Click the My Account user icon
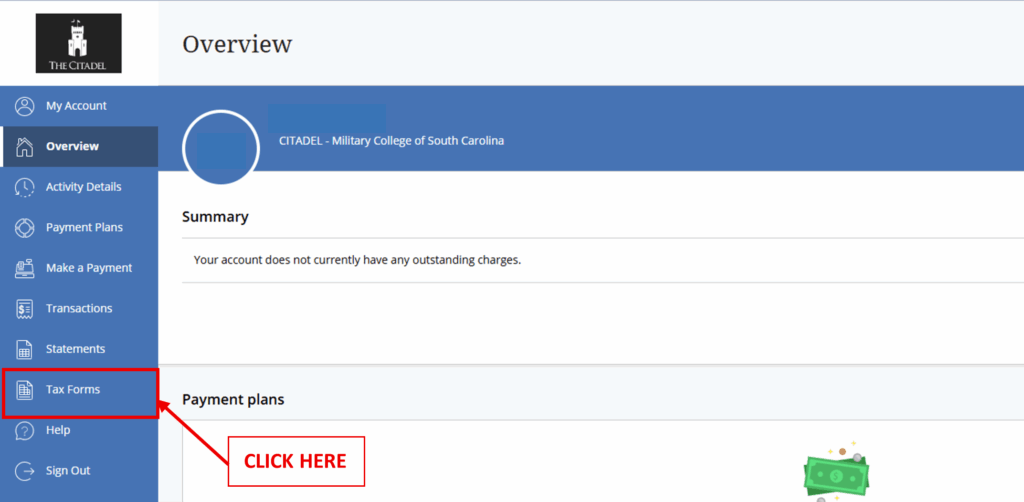Viewport: 1024px width, 502px height. (25, 106)
